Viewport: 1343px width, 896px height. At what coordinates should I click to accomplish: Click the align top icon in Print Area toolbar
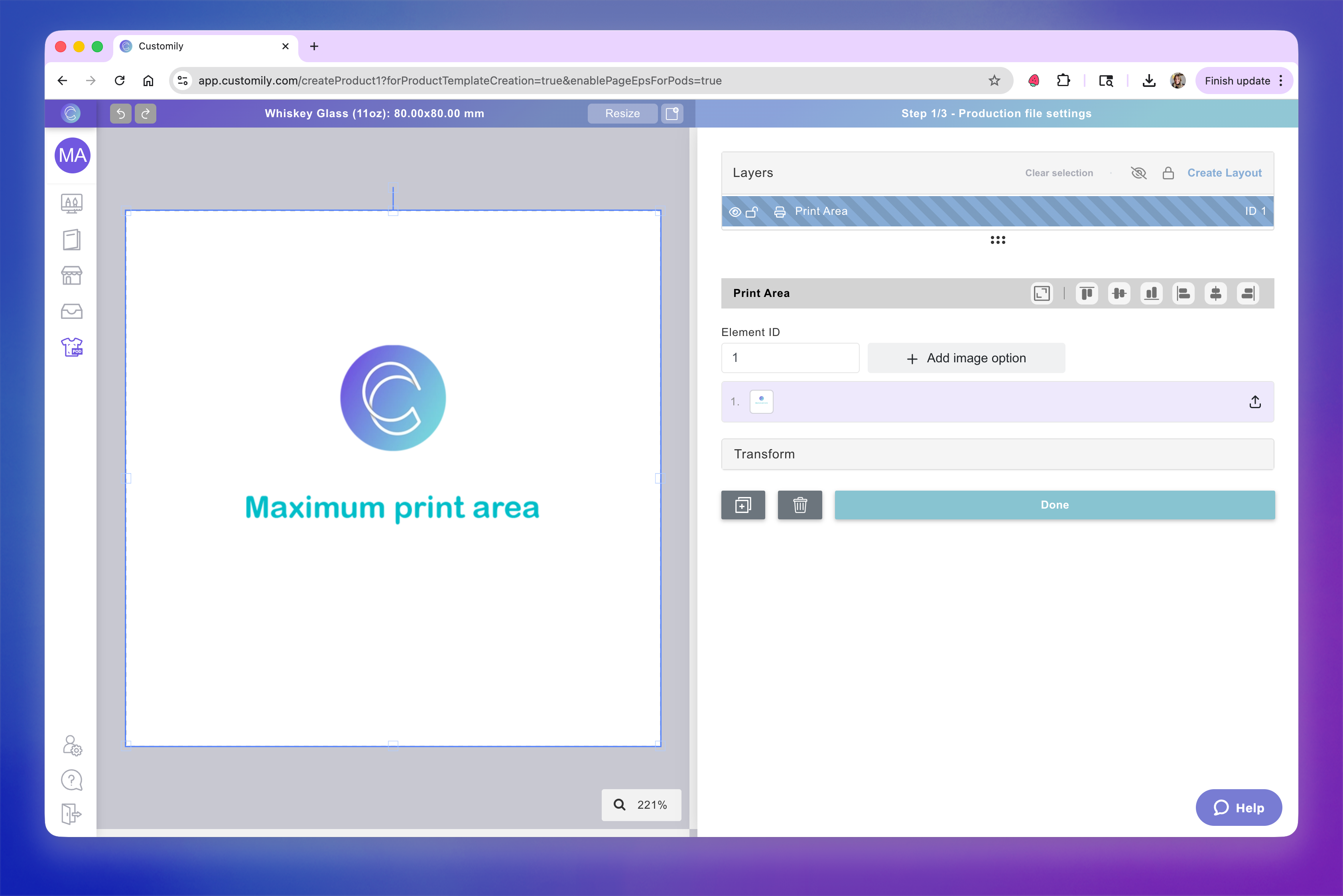[x=1087, y=293]
